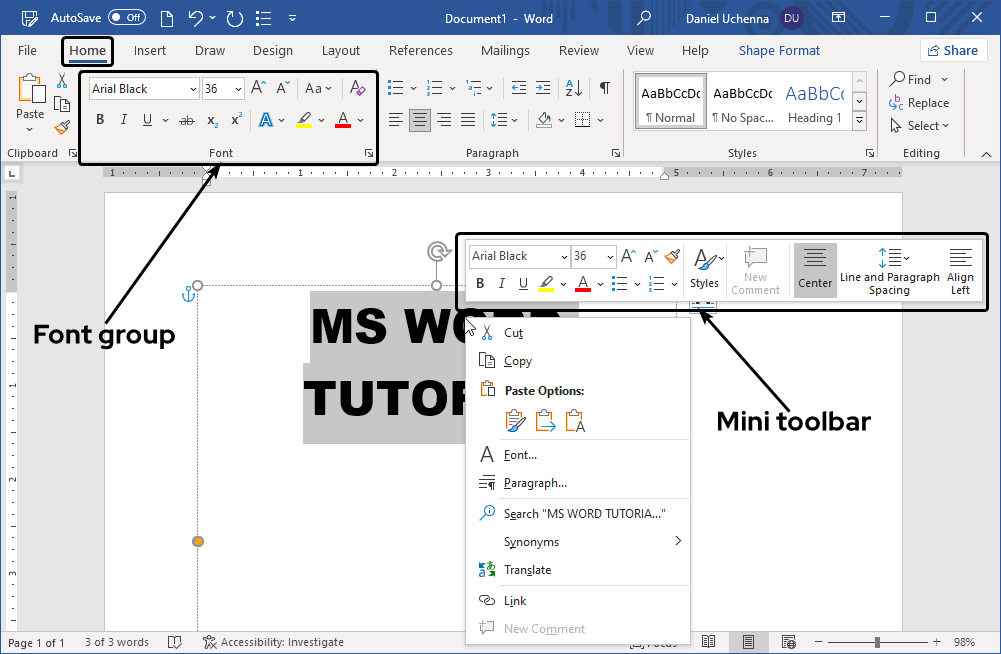Toggle bold formatting in the Font group
Screen dimensions: 1001x654
tap(99, 119)
